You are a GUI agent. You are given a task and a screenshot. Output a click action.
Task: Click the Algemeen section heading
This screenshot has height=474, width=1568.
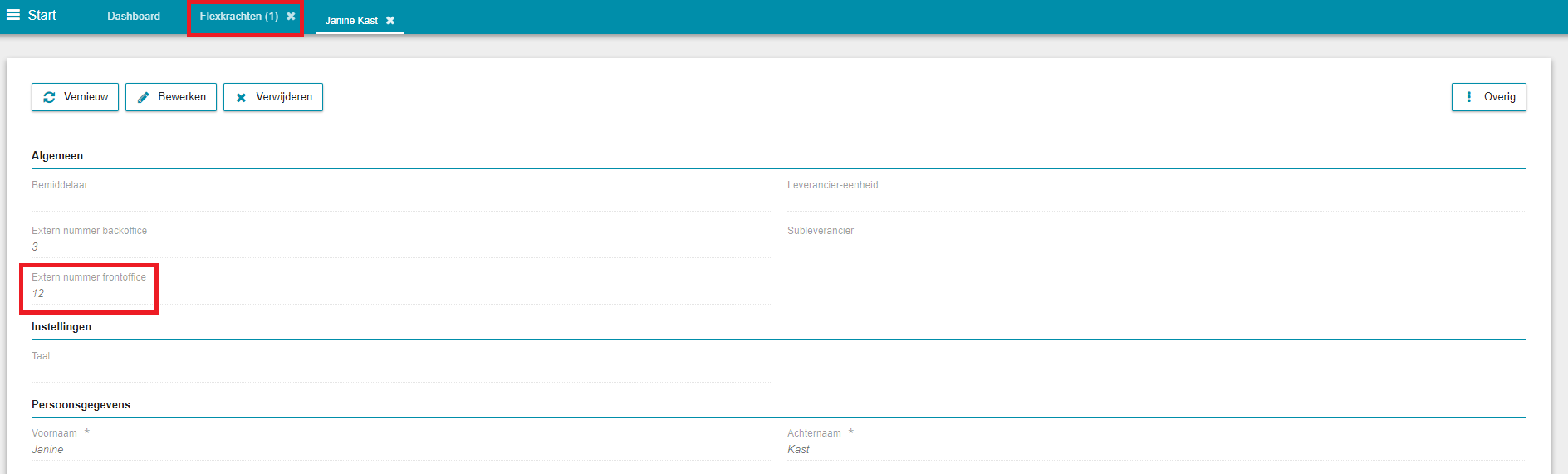tap(57, 155)
